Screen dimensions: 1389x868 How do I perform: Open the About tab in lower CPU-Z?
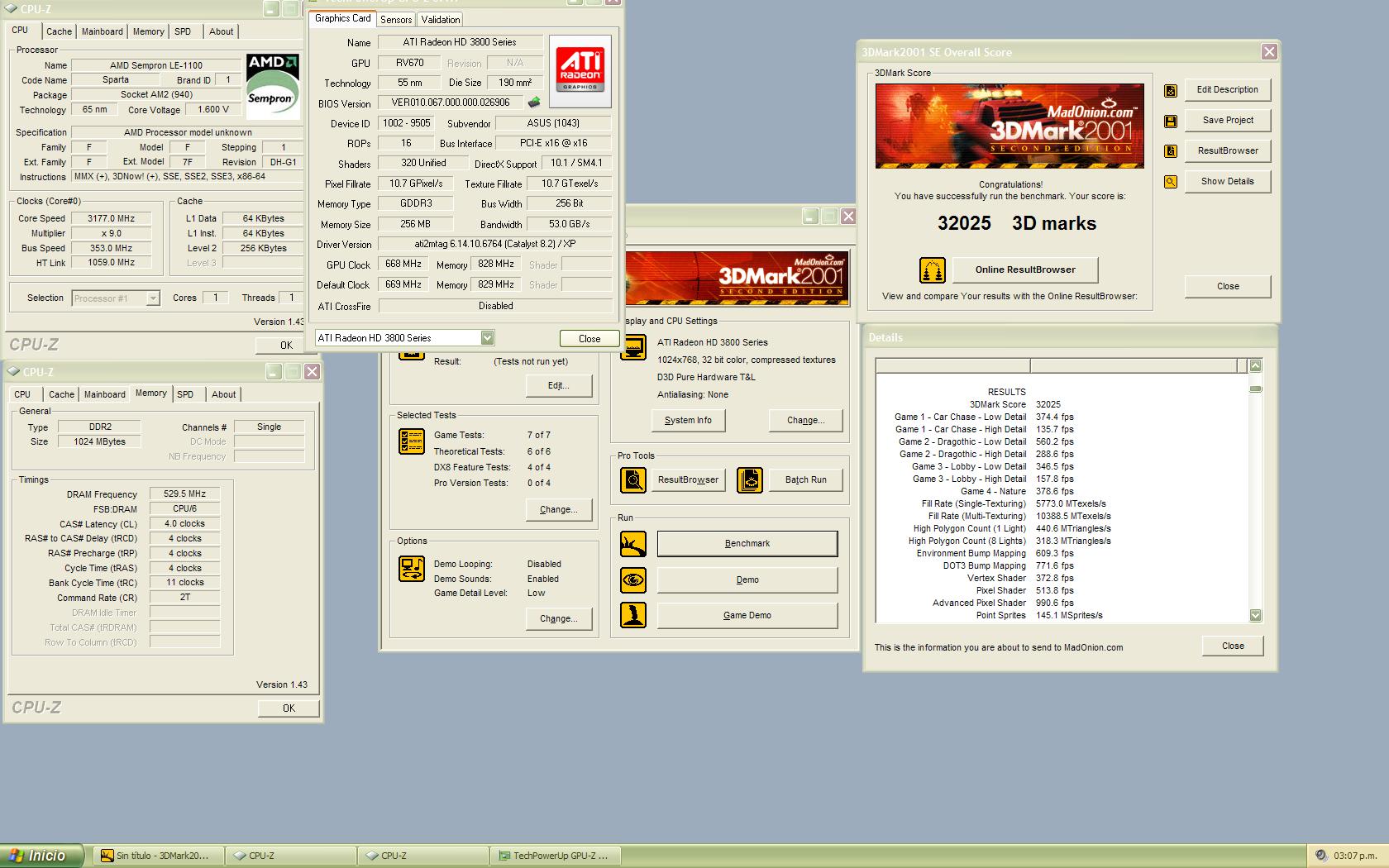coord(223,394)
